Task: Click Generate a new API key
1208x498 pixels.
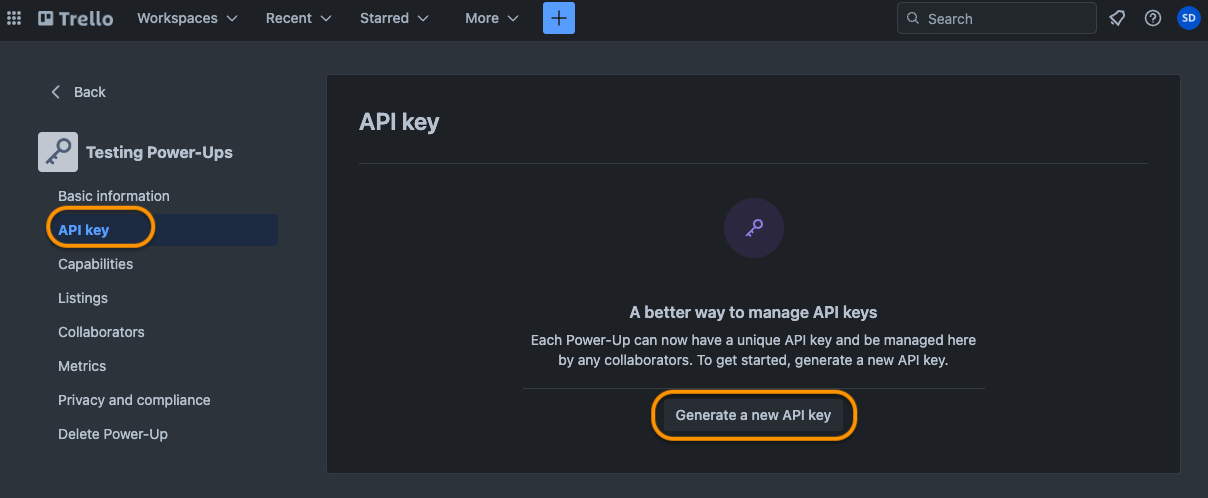Action: (x=753, y=415)
